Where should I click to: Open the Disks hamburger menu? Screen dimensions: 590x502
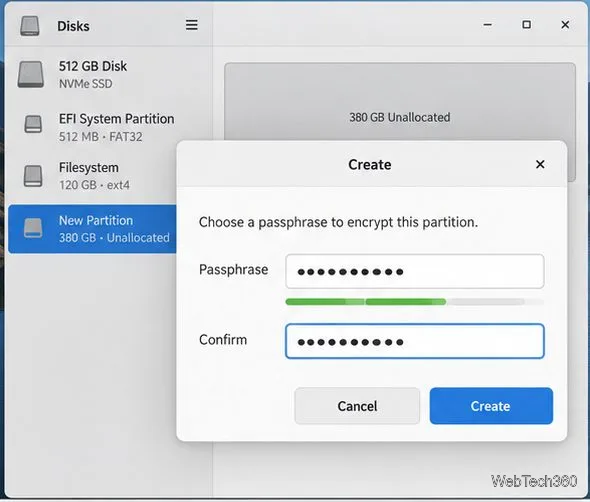[x=192, y=25]
